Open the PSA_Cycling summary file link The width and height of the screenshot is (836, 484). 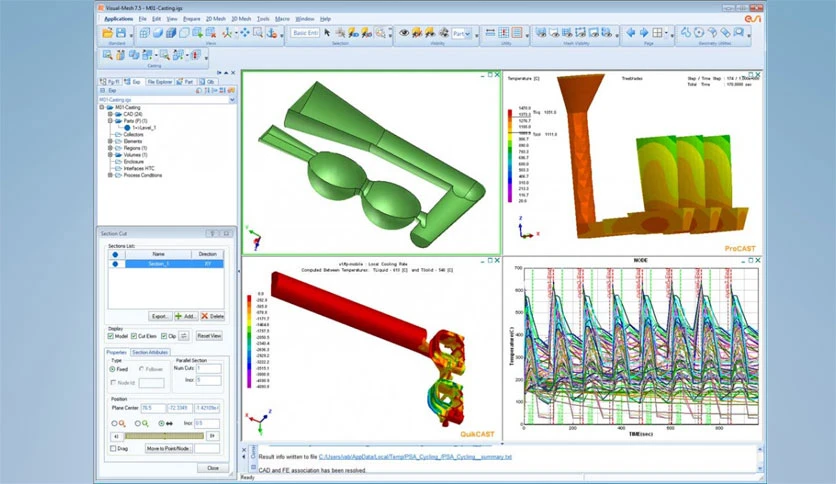[415, 457]
